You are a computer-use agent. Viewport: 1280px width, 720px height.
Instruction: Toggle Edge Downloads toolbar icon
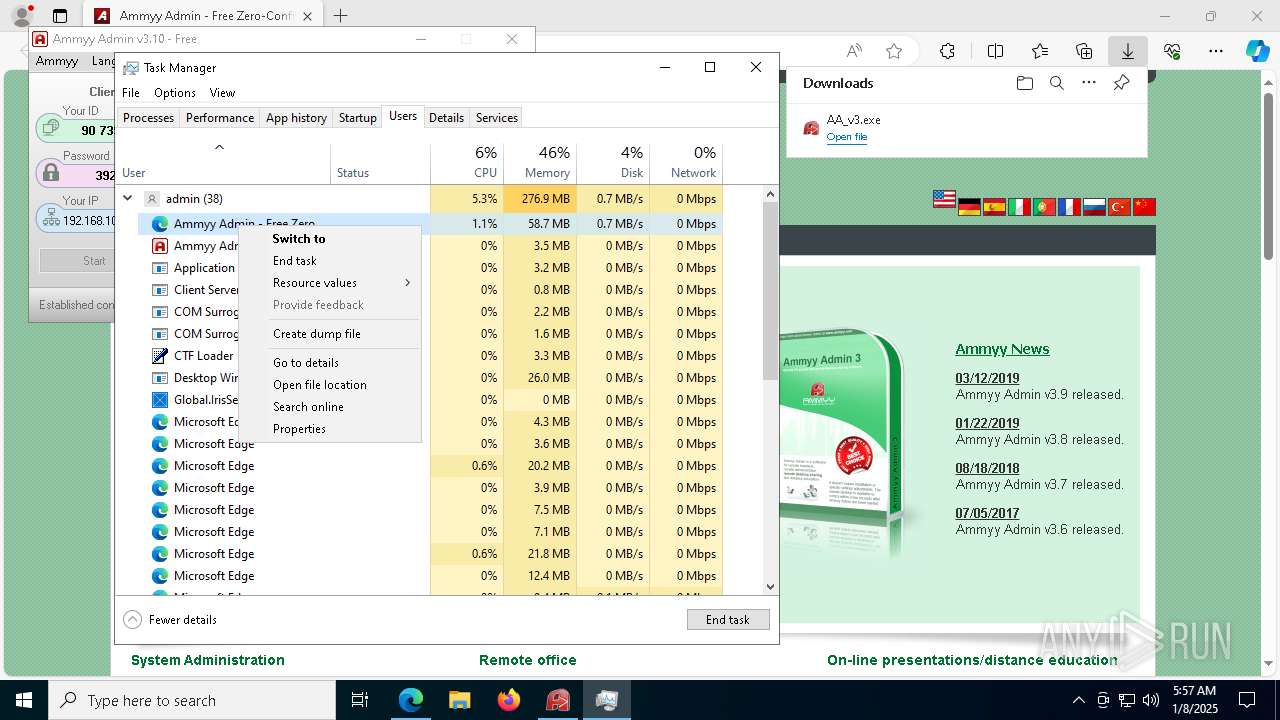click(1127, 51)
